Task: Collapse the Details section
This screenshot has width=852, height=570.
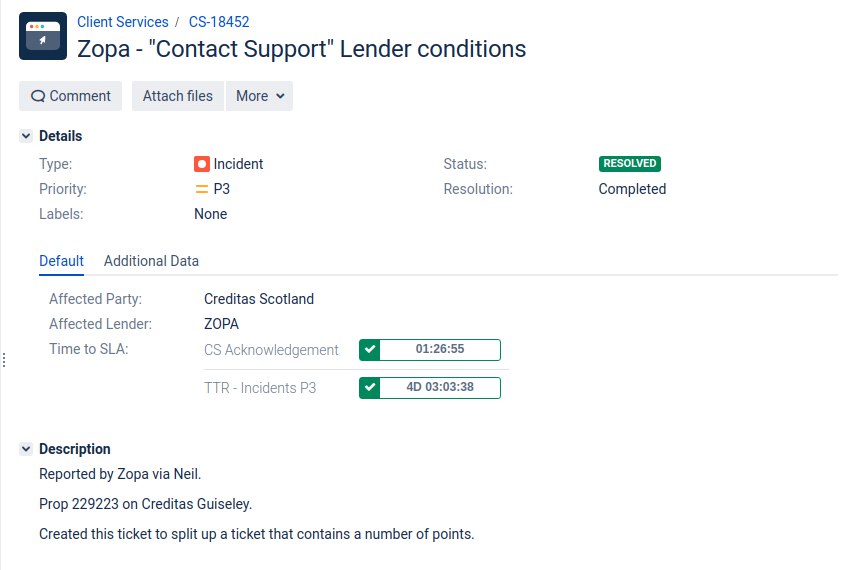Action: click(x=26, y=136)
